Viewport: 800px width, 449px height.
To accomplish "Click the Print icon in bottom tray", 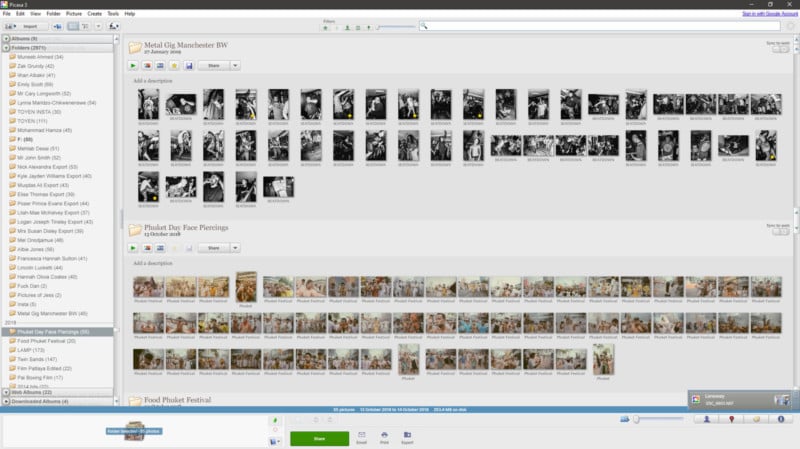I will [x=384, y=438].
